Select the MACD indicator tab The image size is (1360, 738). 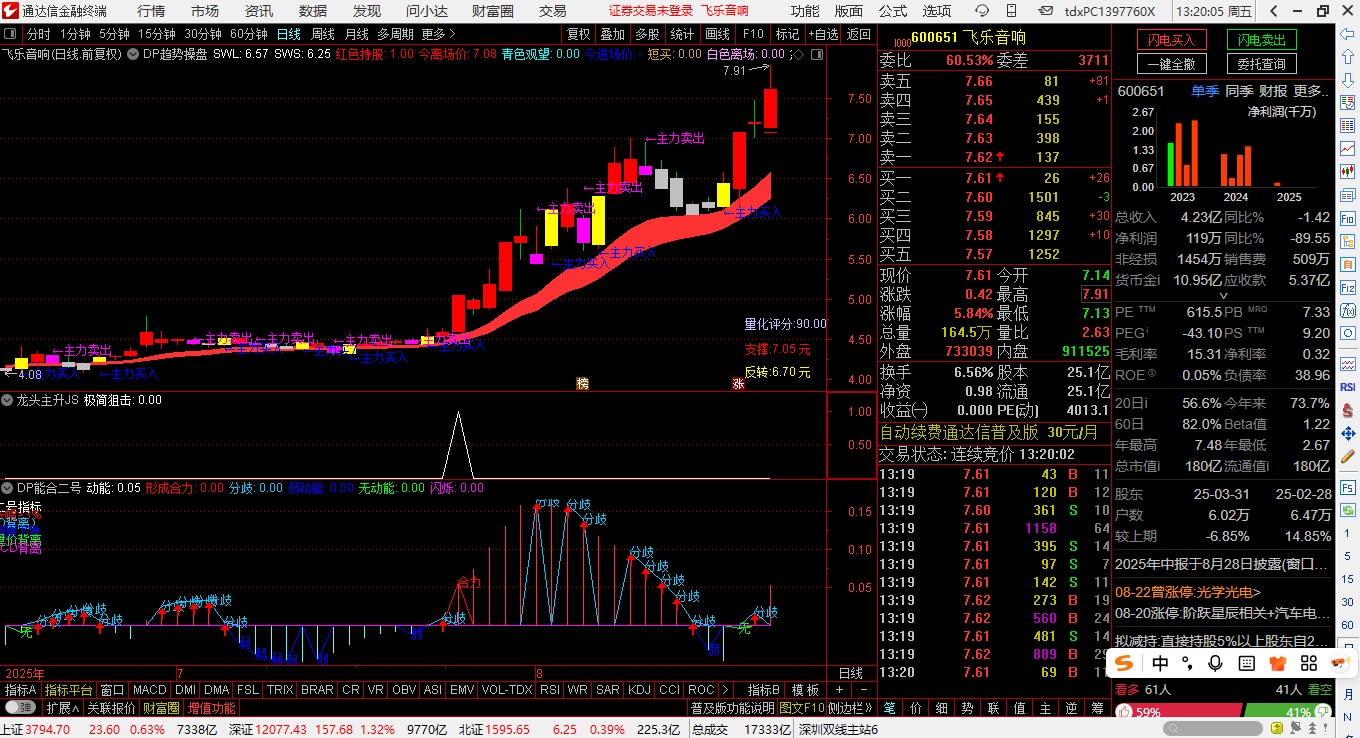[150, 690]
